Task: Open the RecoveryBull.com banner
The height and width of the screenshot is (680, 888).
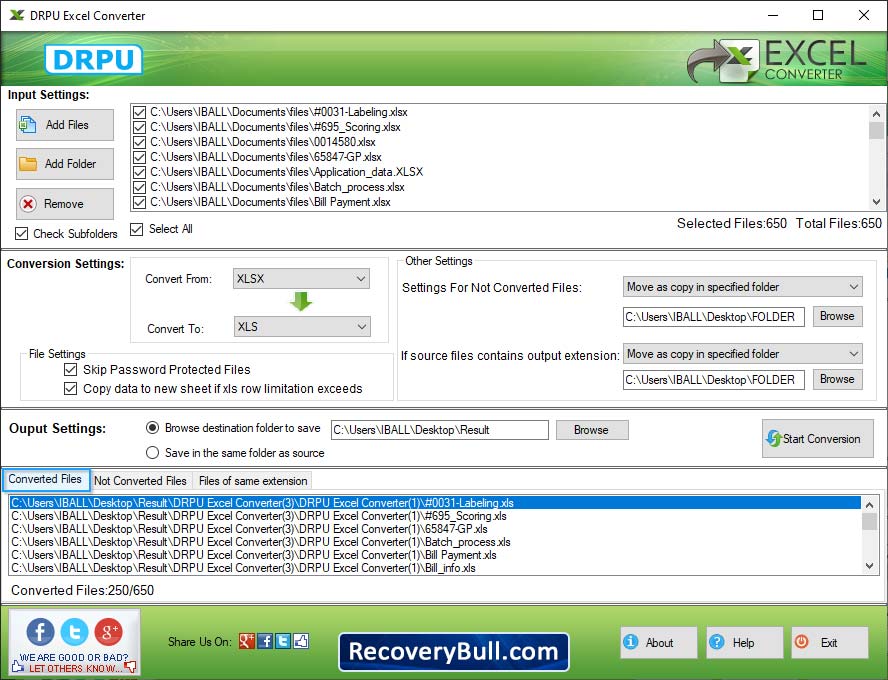Action: tap(454, 652)
